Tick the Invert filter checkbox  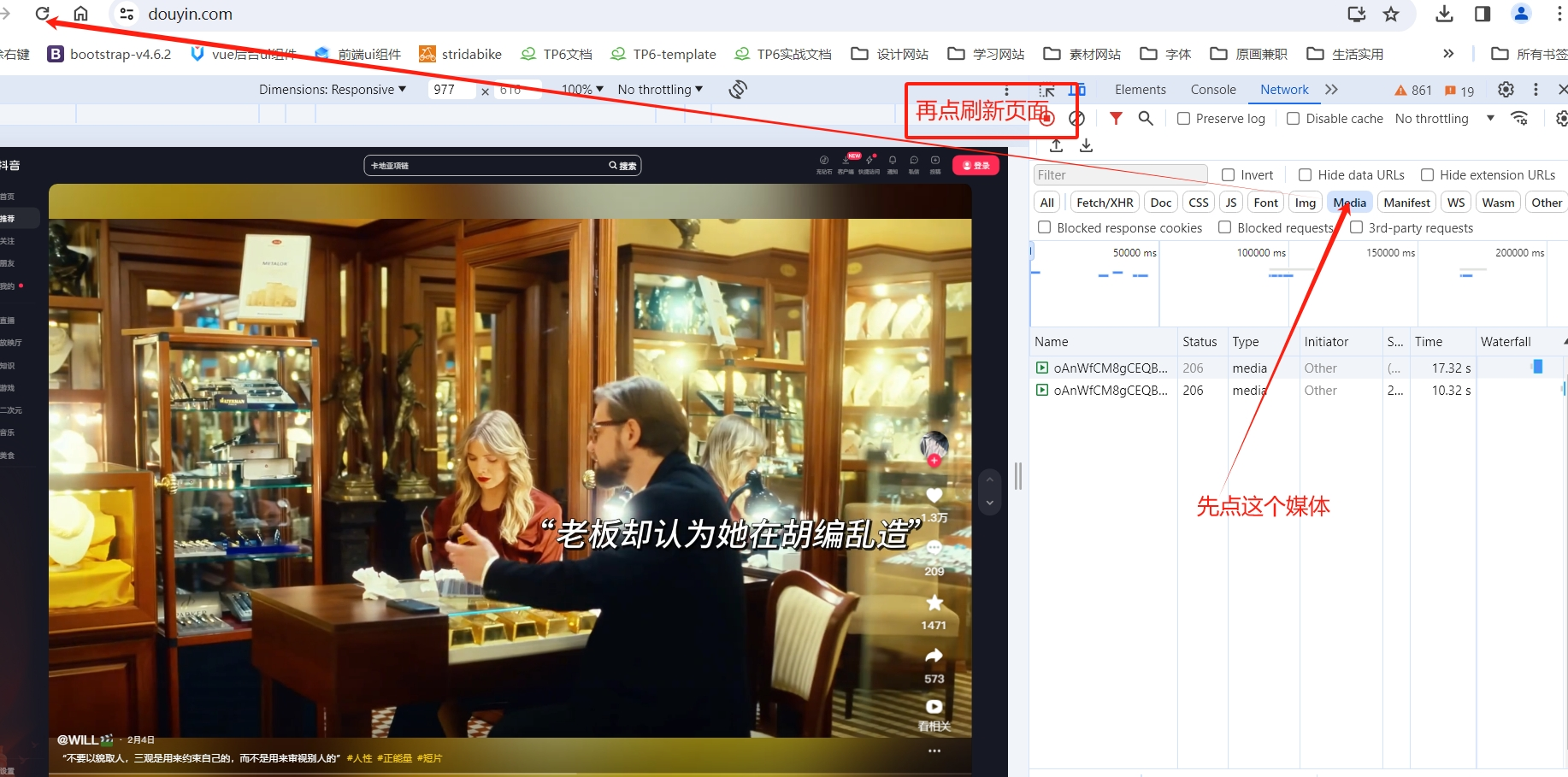pyautogui.click(x=1228, y=175)
